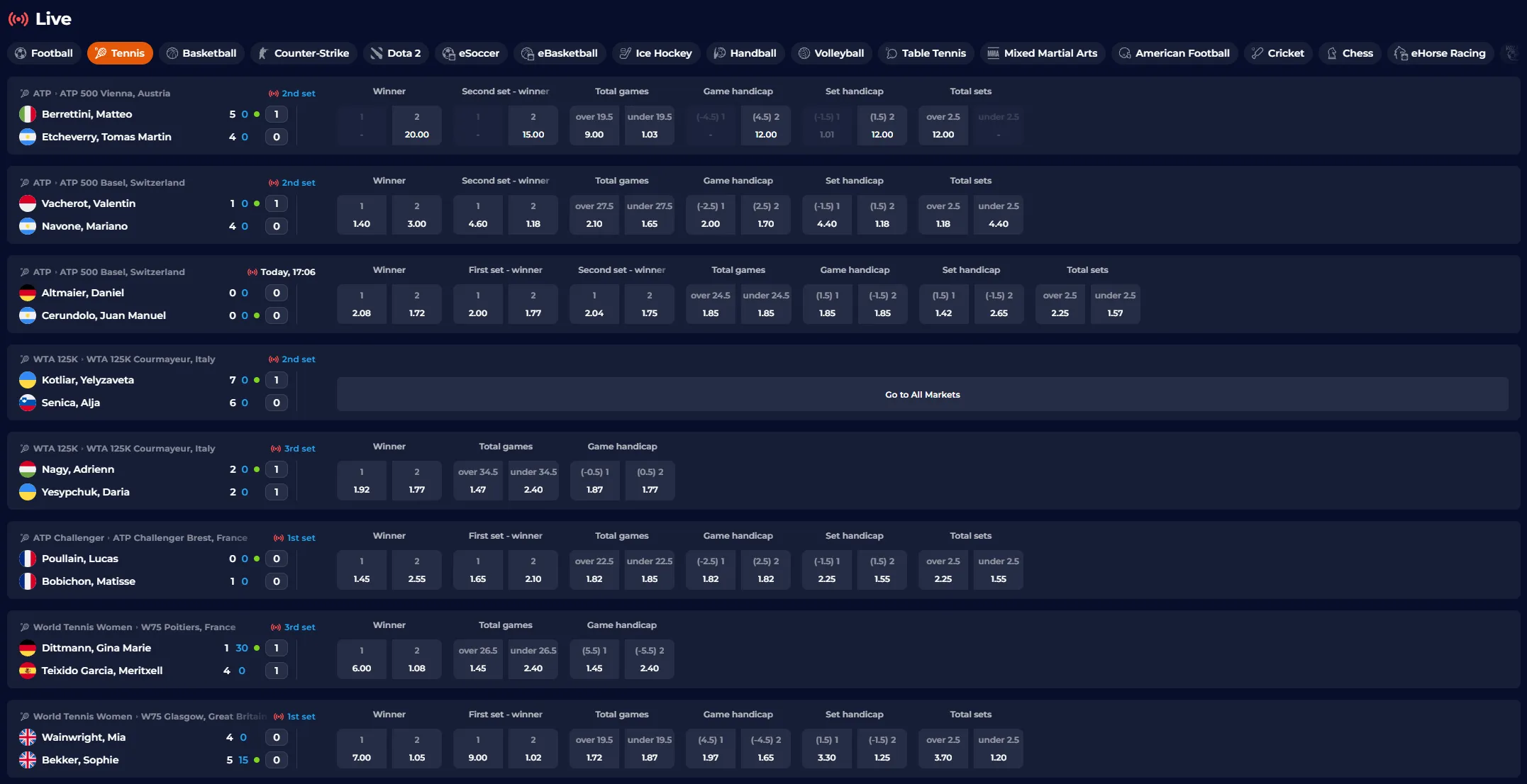
Task: Open the Counter-Strike tab
Action: (304, 53)
